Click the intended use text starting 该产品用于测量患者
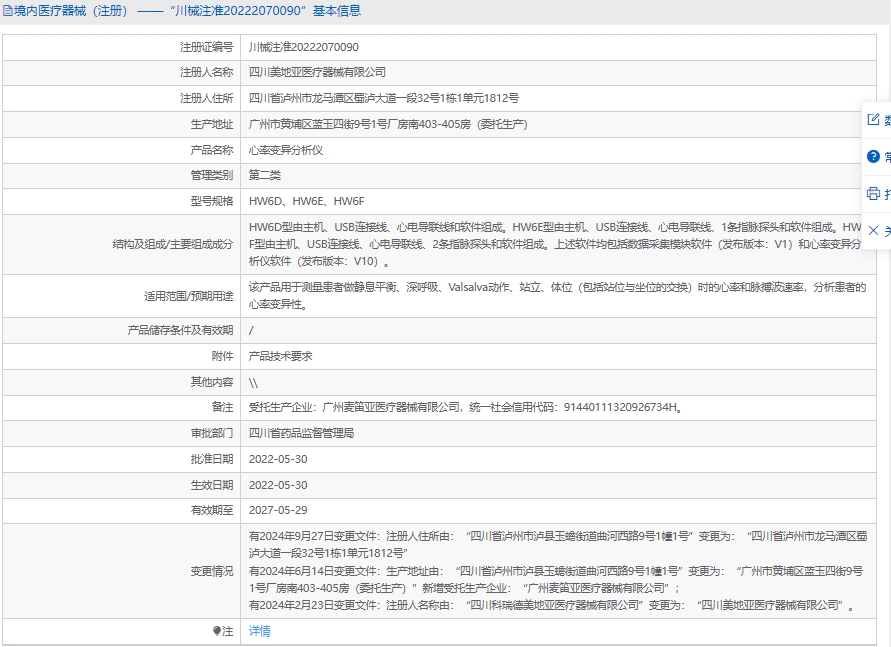891x647 pixels. (x=557, y=296)
